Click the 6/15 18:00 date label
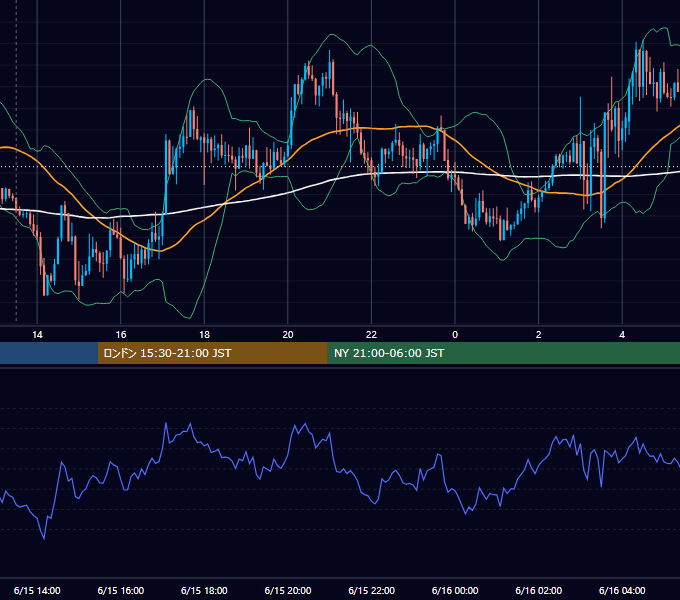Image resolution: width=680 pixels, height=600 pixels. [x=204, y=590]
